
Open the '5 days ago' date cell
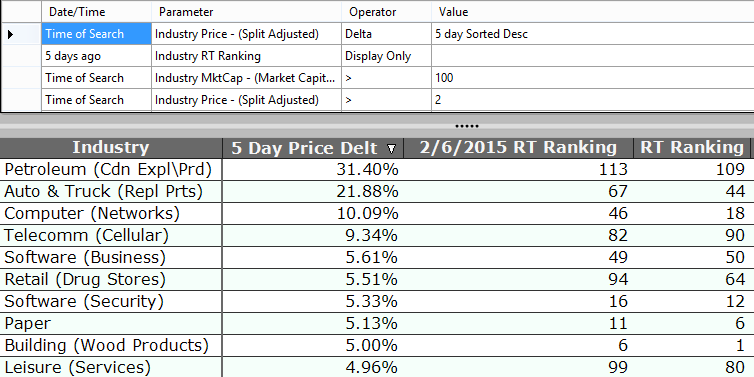(x=96, y=56)
